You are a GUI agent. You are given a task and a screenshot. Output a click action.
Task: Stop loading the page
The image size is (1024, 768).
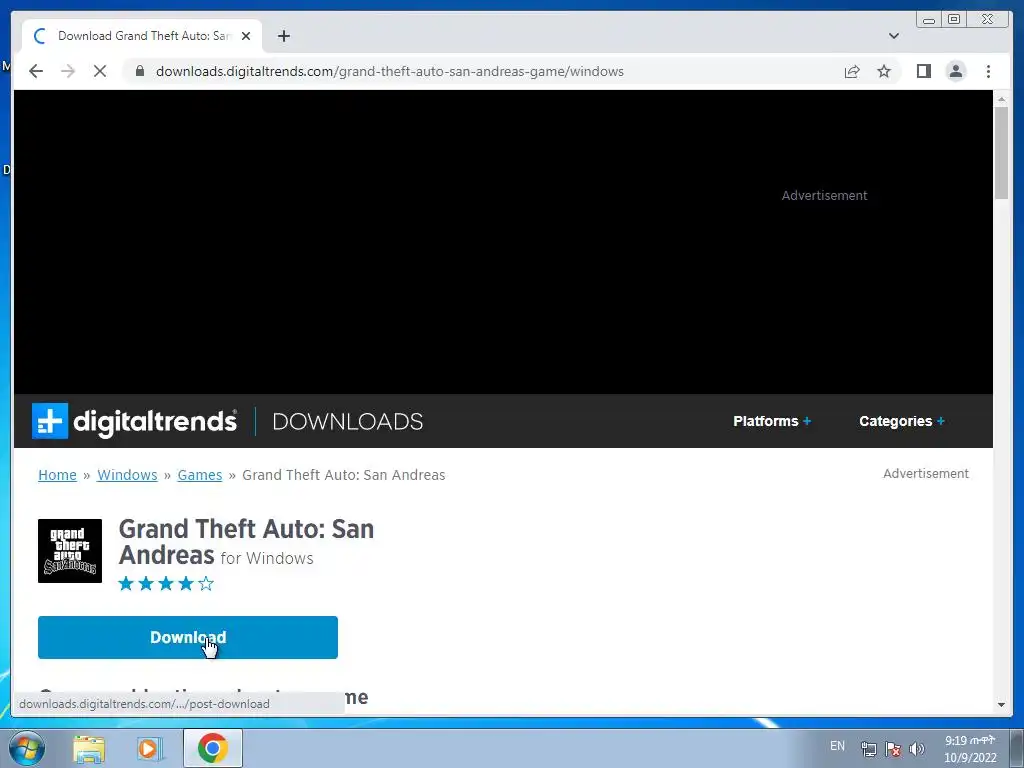point(100,71)
